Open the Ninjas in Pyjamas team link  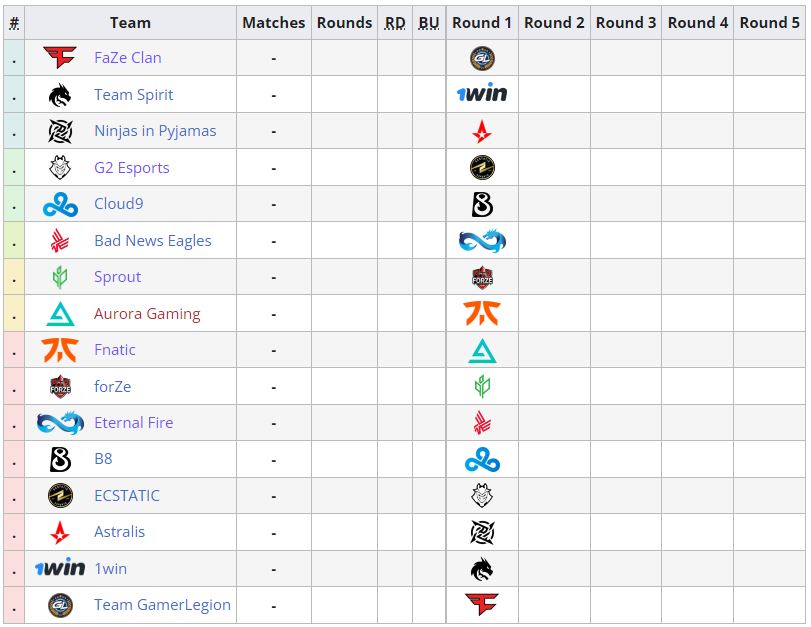[155, 131]
